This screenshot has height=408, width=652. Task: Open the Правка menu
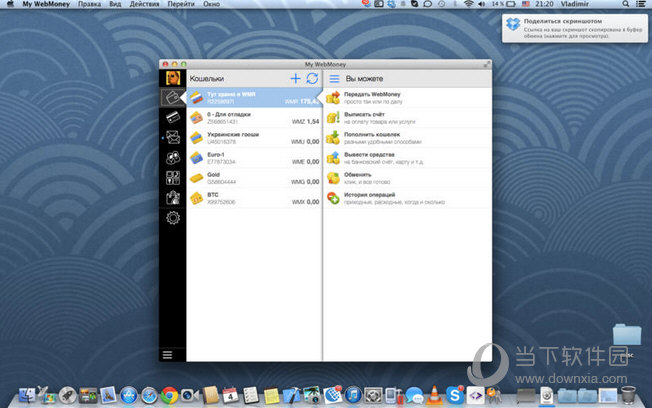coord(89,4)
